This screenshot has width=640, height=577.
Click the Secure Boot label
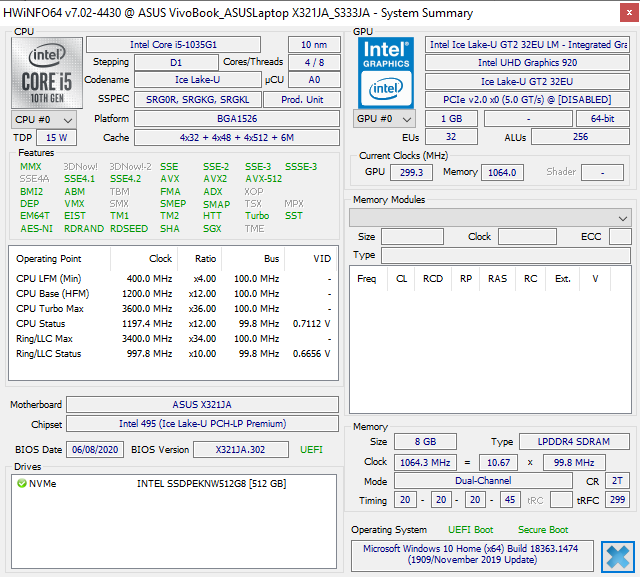542,529
